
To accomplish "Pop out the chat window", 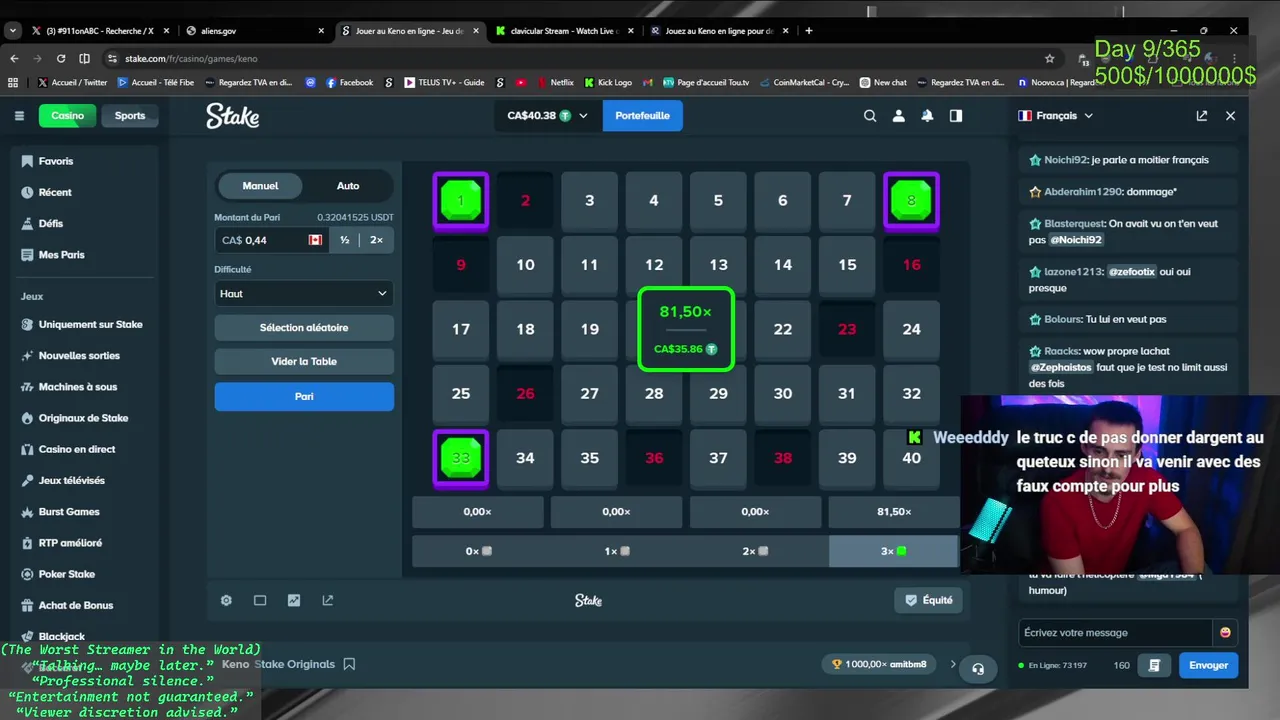I will (1202, 116).
